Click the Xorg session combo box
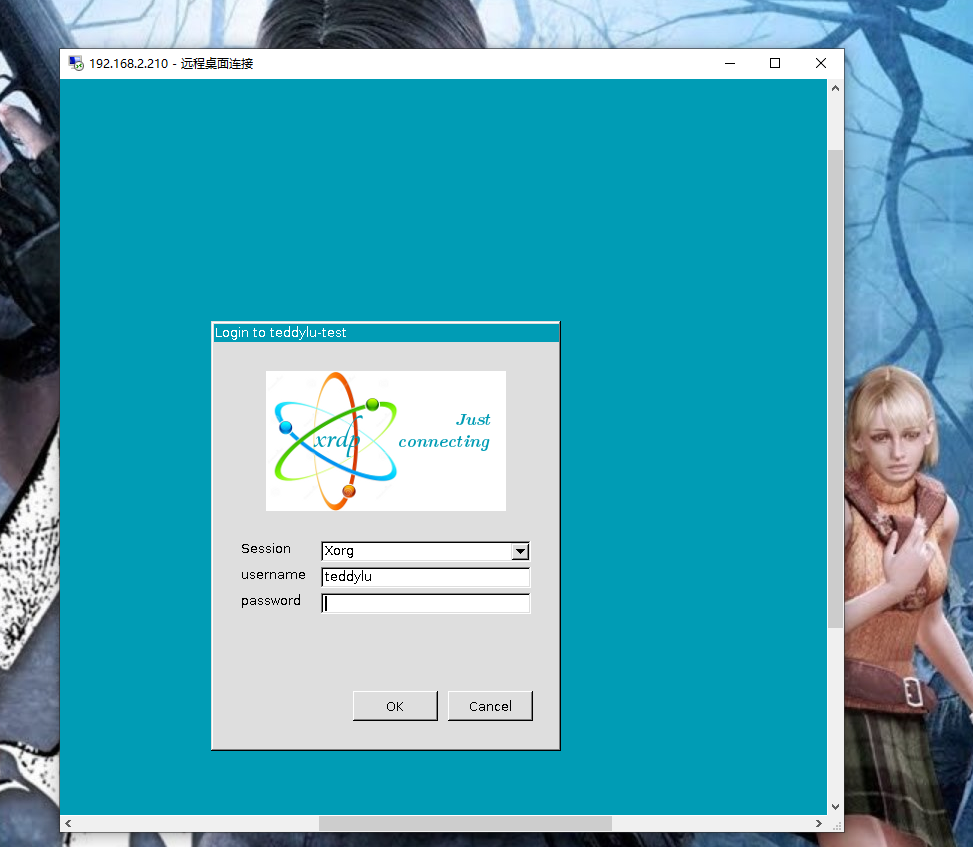Image resolution: width=973 pixels, height=847 pixels. (x=425, y=551)
